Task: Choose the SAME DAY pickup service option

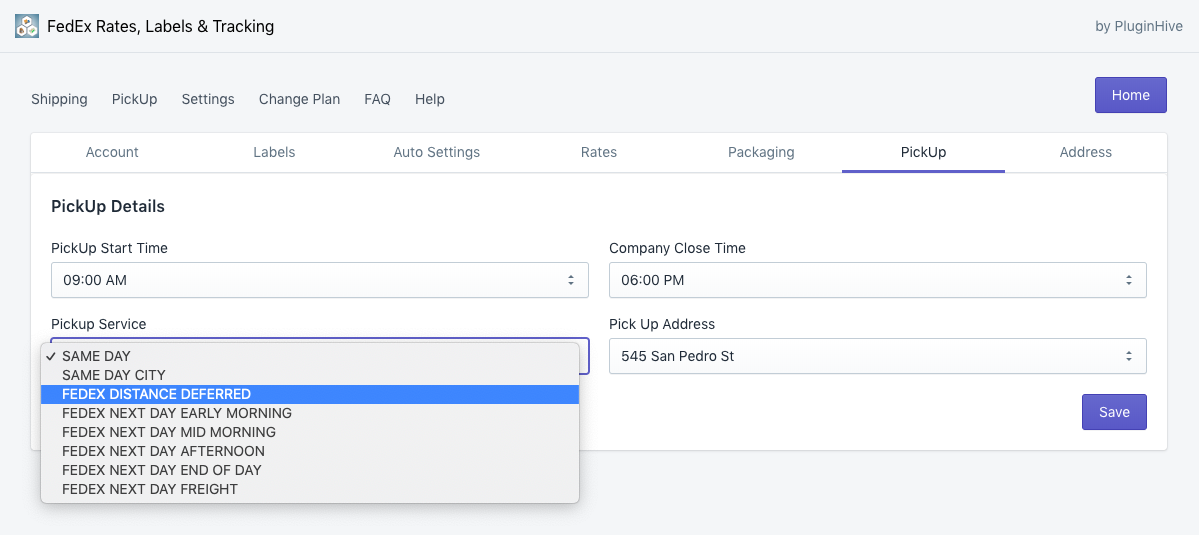Action: pyautogui.click(x=310, y=356)
